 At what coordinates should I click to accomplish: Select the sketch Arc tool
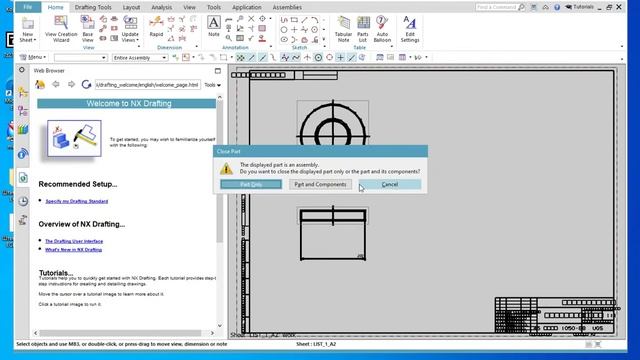[315, 20]
